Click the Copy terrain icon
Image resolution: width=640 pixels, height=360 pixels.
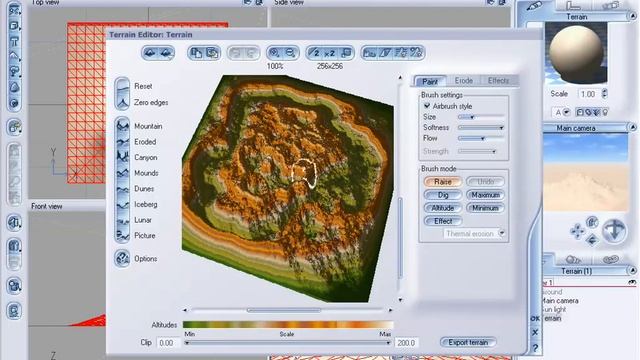pos(196,53)
